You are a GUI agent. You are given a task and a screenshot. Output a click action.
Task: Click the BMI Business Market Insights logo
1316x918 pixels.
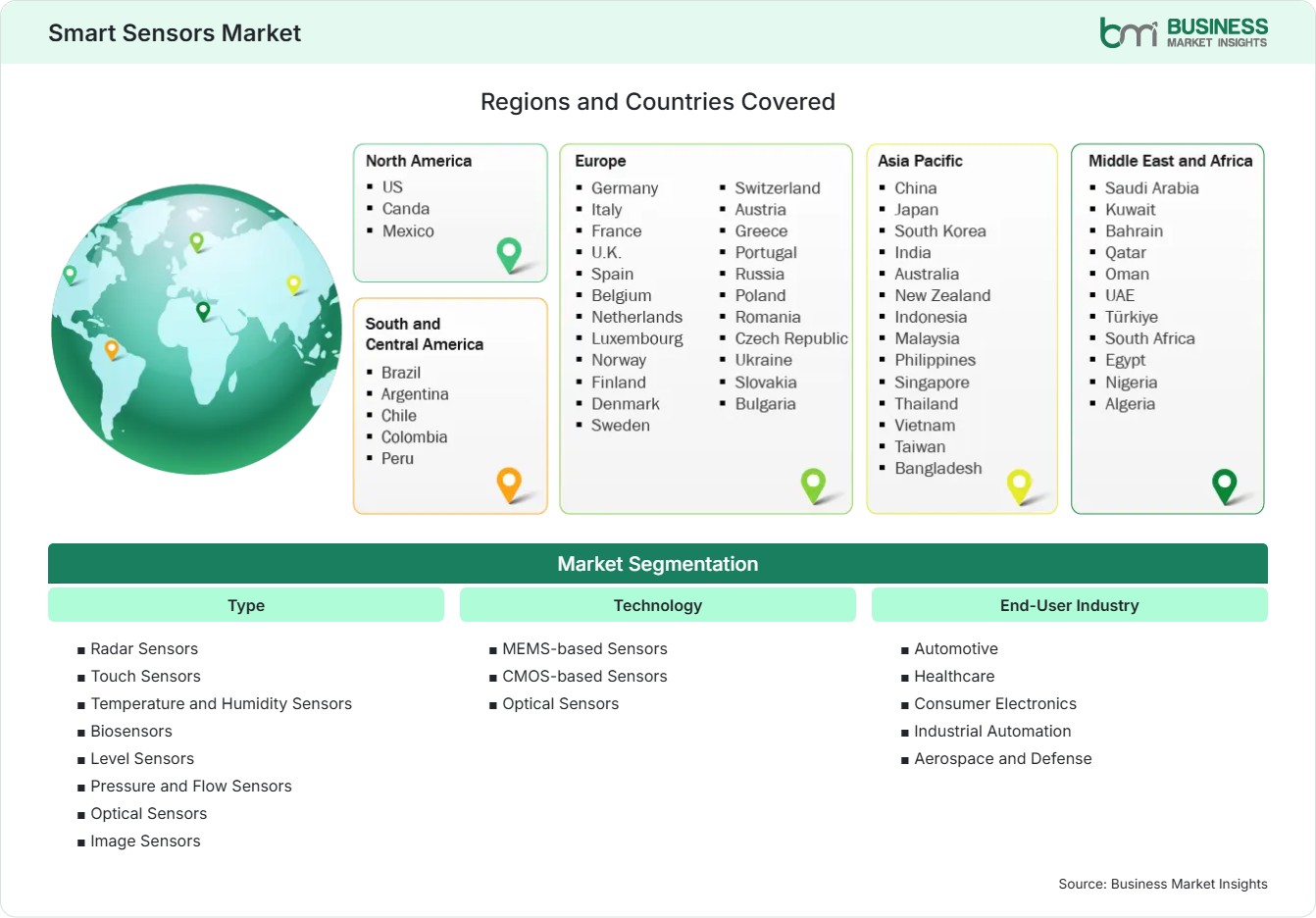click(1184, 32)
